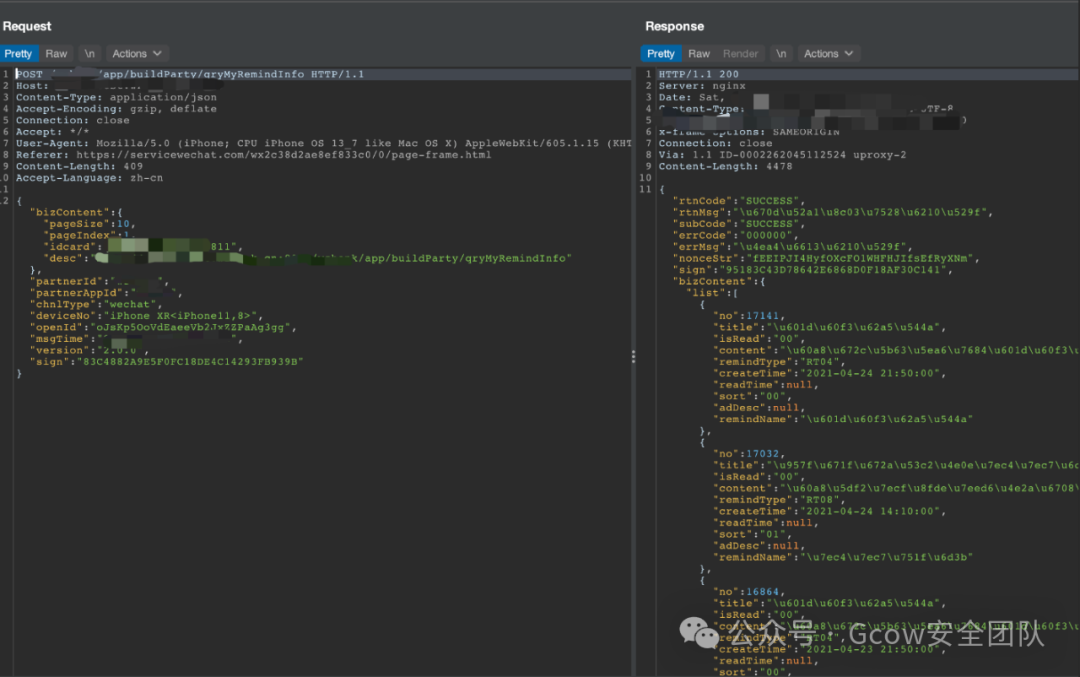
Task: Click createTime 2021-04-24 21:50:00
Action: (x=830, y=373)
